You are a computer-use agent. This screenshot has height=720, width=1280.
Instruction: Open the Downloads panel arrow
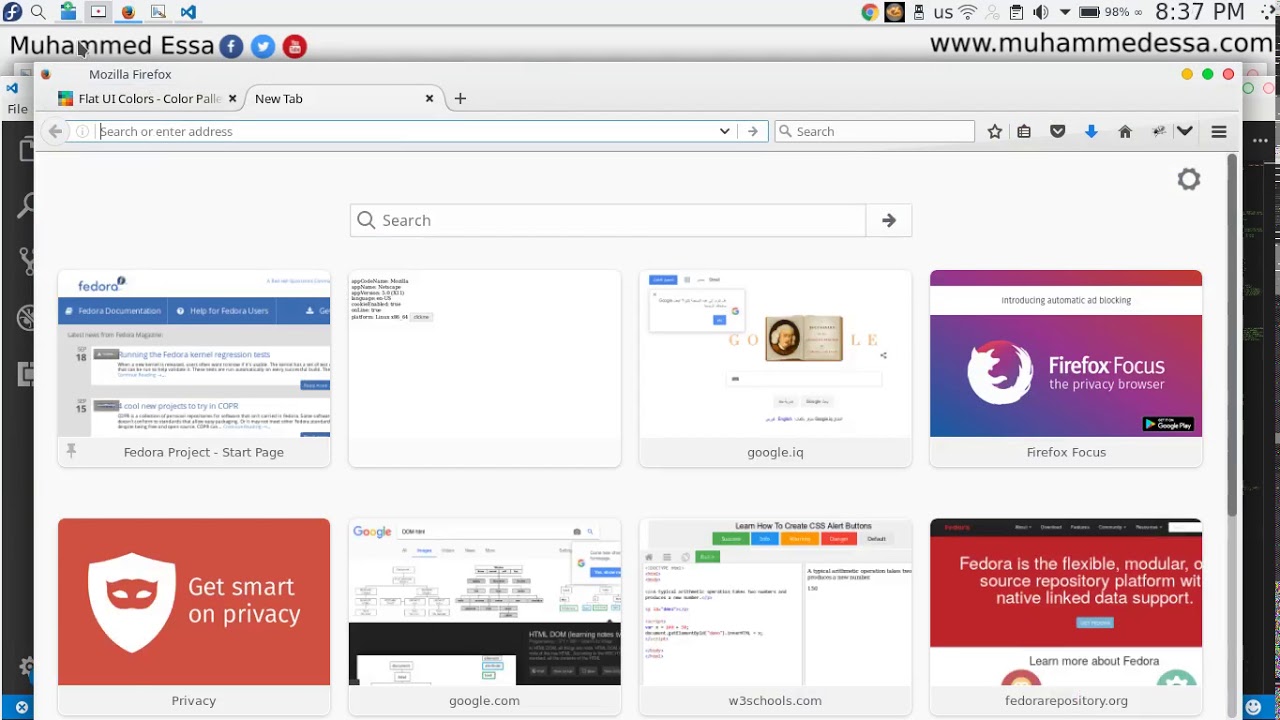point(1091,131)
